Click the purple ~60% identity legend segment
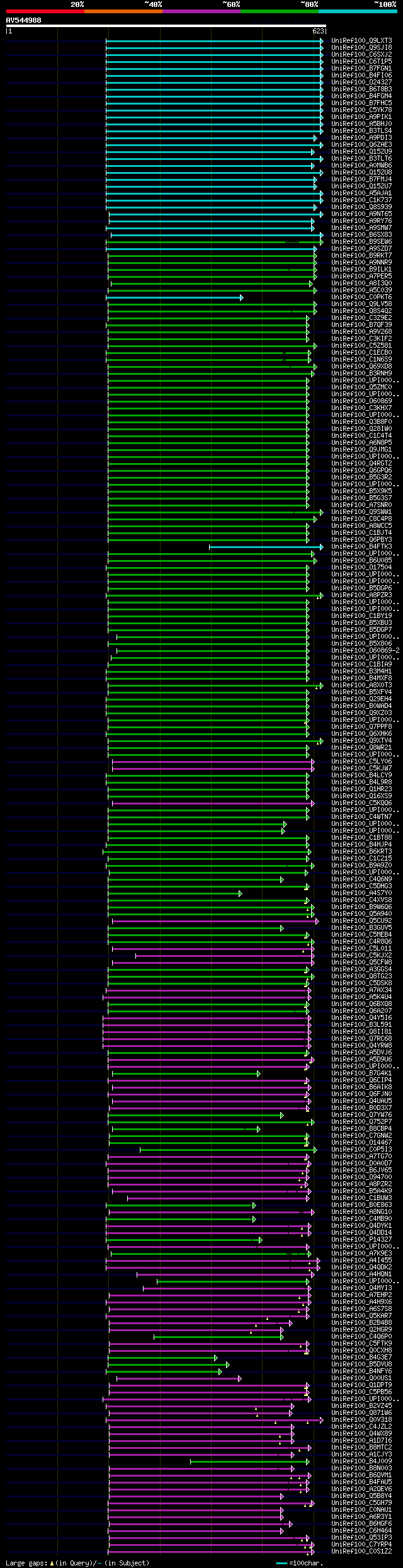 point(201,11)
